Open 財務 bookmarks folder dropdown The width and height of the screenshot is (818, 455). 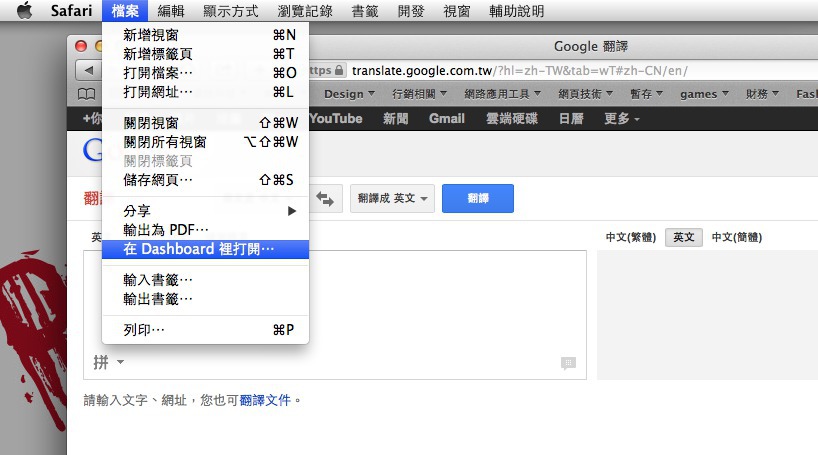tap(762, 94)
